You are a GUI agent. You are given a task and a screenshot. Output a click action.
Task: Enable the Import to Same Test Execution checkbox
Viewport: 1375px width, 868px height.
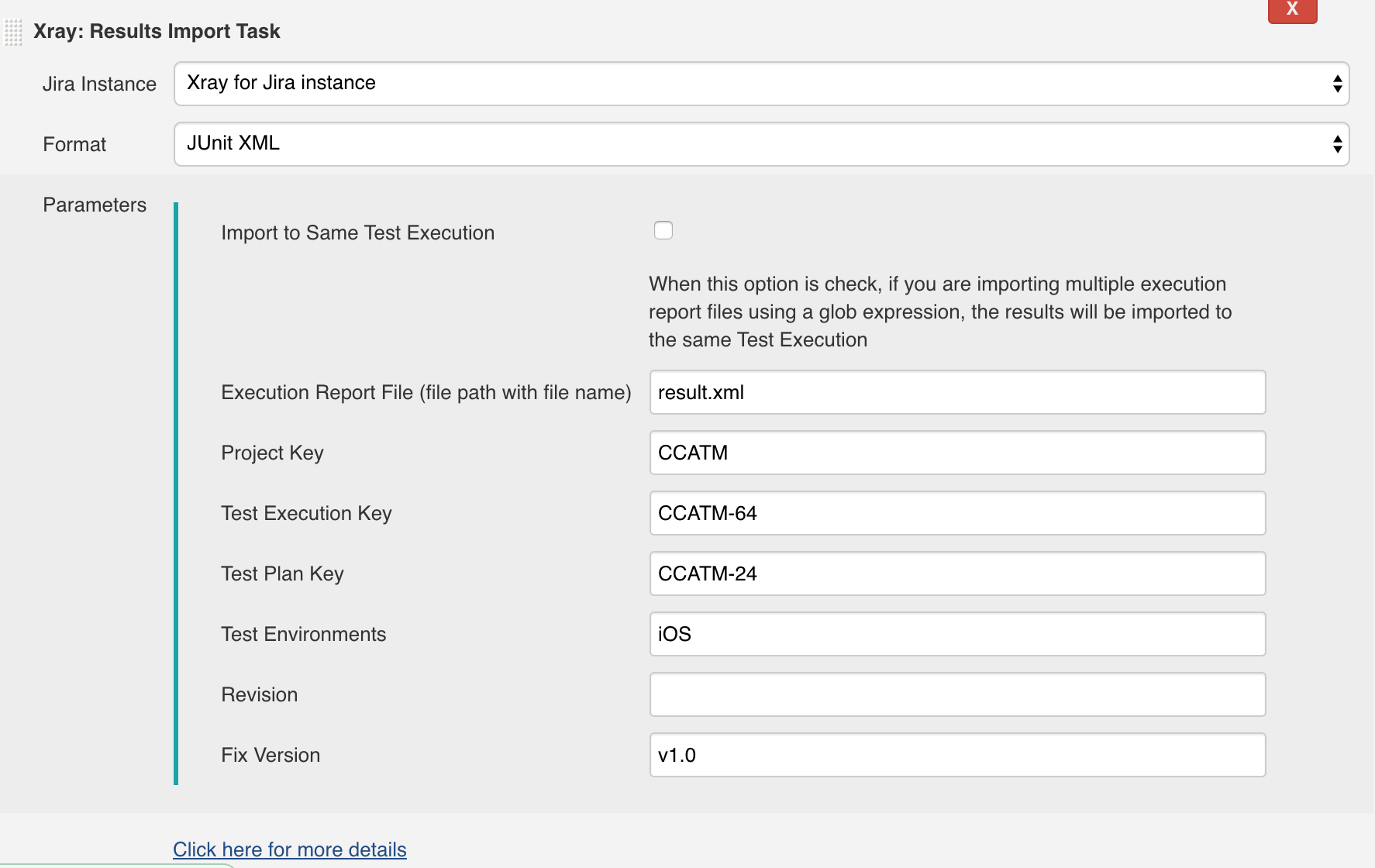tap(663, 230)
